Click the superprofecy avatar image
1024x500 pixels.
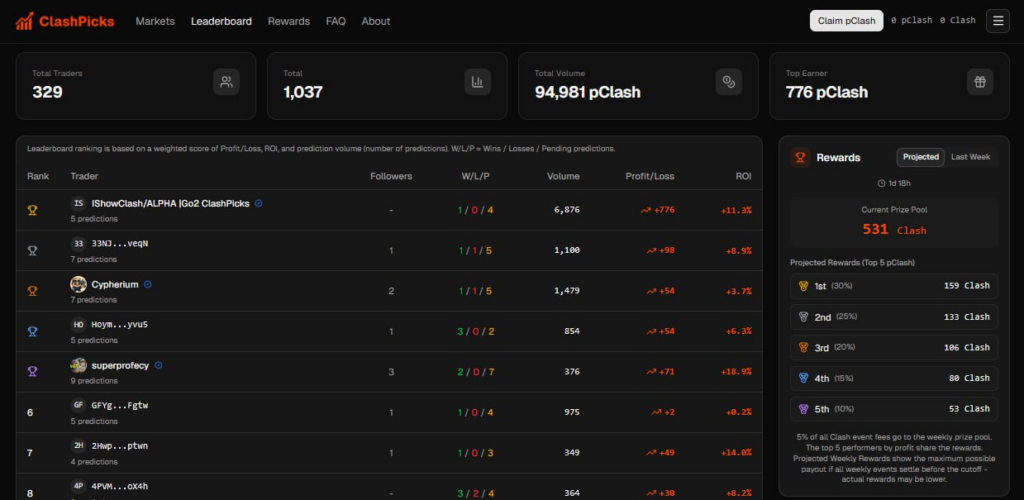click(x=78, y=365)
